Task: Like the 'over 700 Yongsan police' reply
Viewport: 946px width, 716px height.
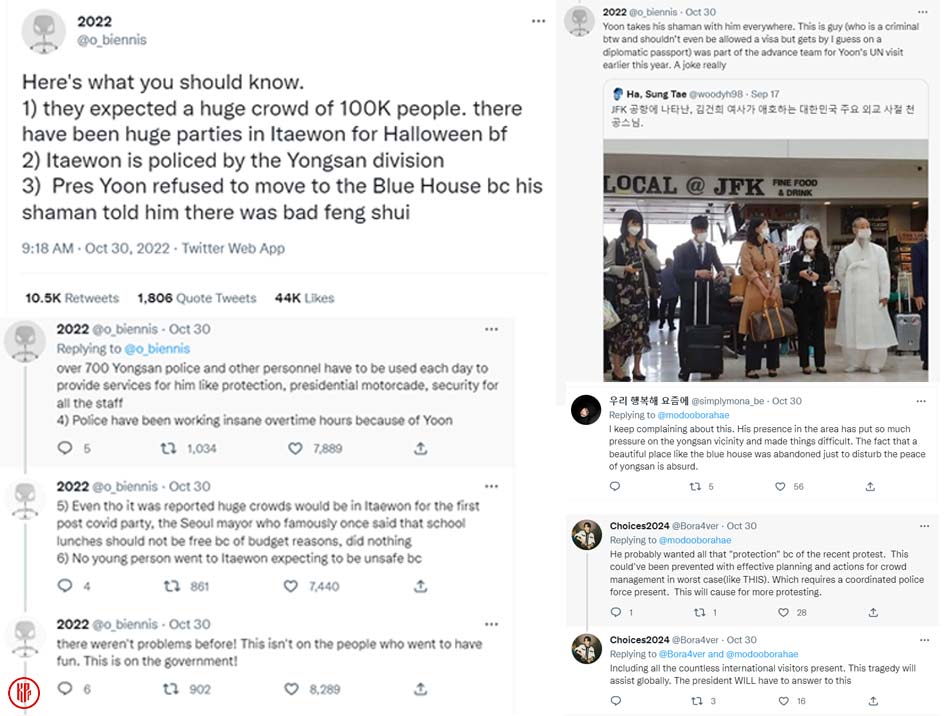Action: (x=296, y=449)
